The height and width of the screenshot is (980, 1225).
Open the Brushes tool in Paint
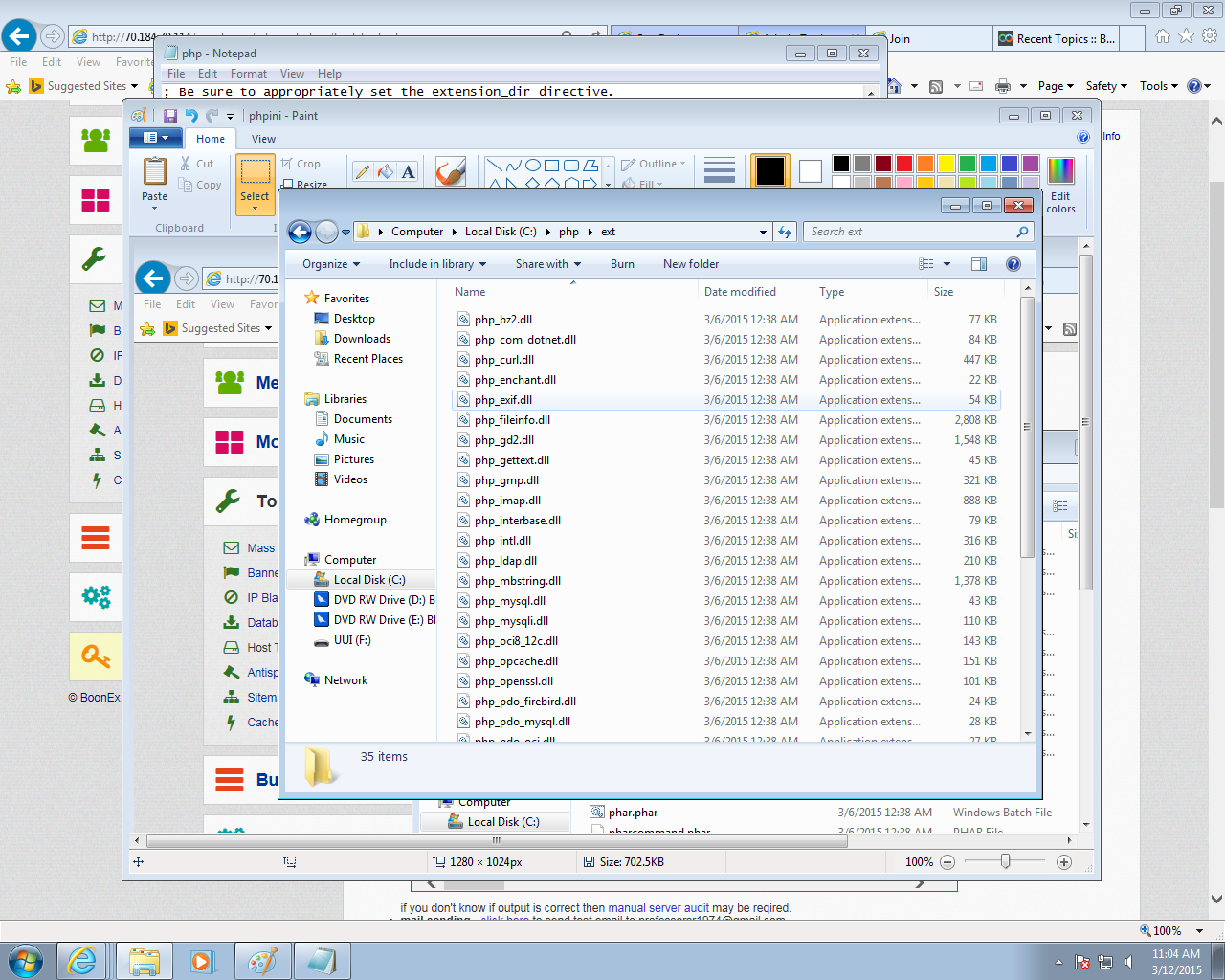[450, 172]
